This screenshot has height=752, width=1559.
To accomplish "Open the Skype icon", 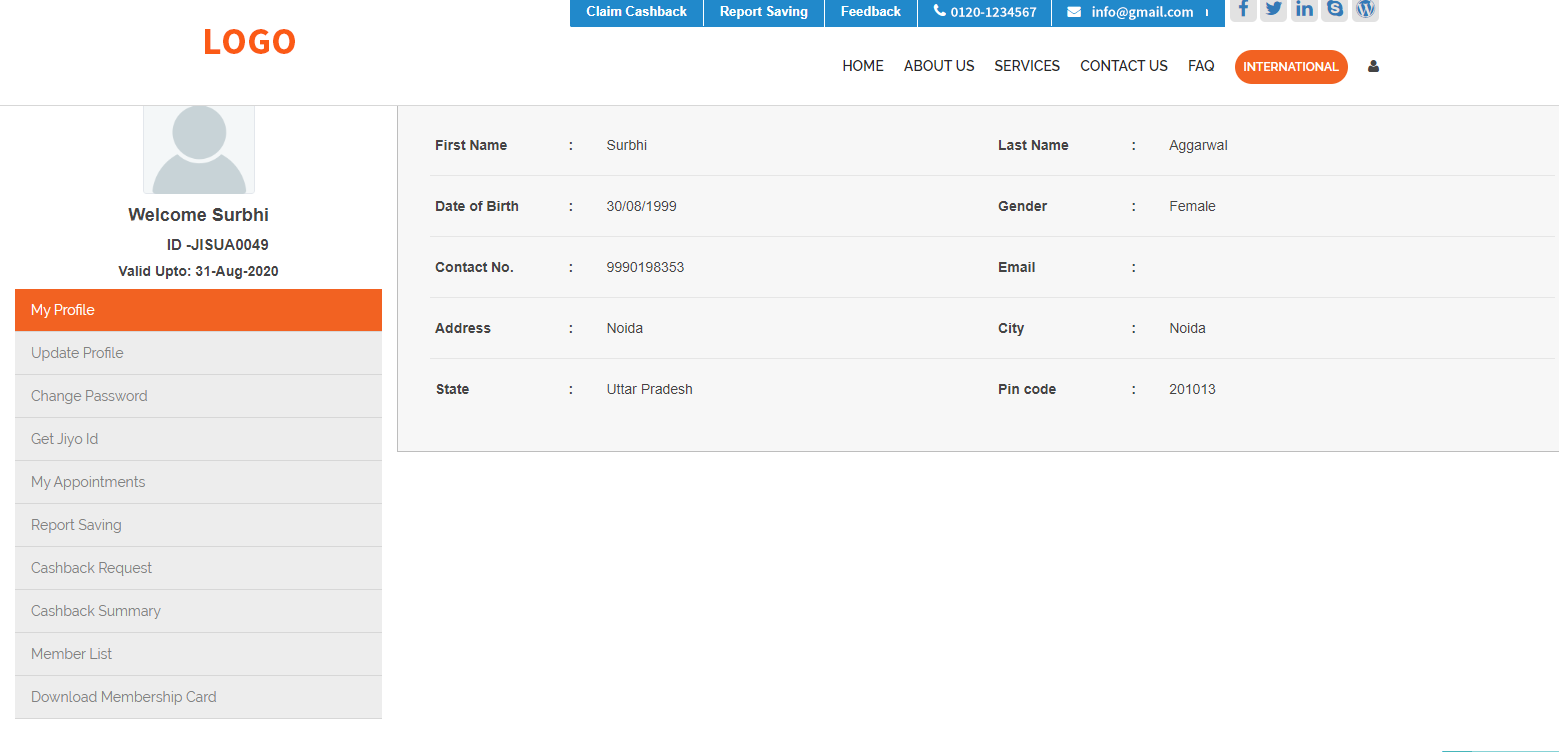I will point(1334,10).
